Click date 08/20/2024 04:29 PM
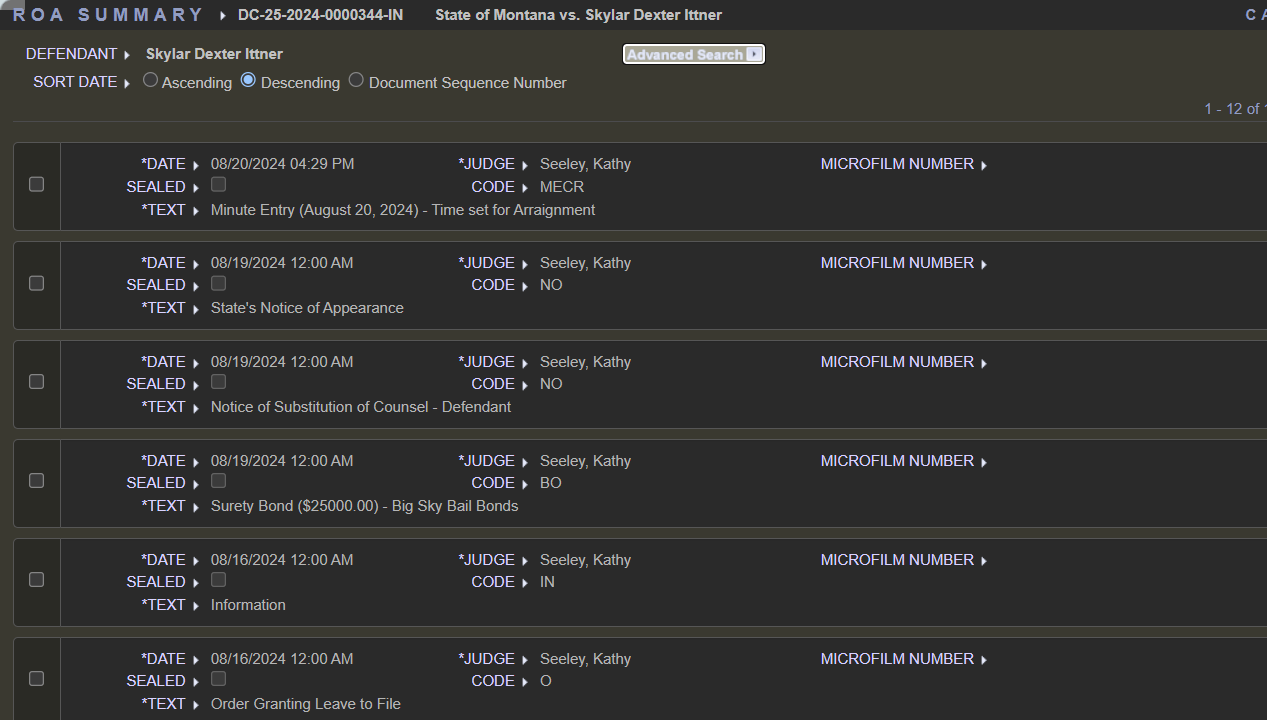Image resolution: width=1267 pixels, height=720 pixels. click(282, 164)
